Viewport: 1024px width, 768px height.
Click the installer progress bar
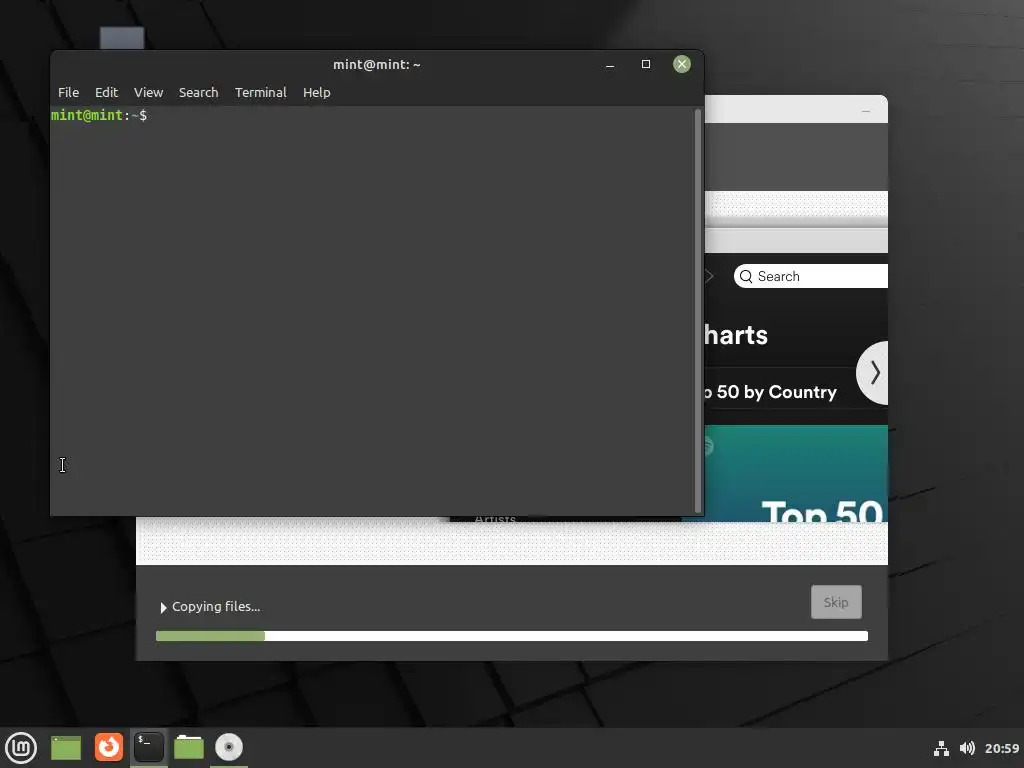(512, 636)
